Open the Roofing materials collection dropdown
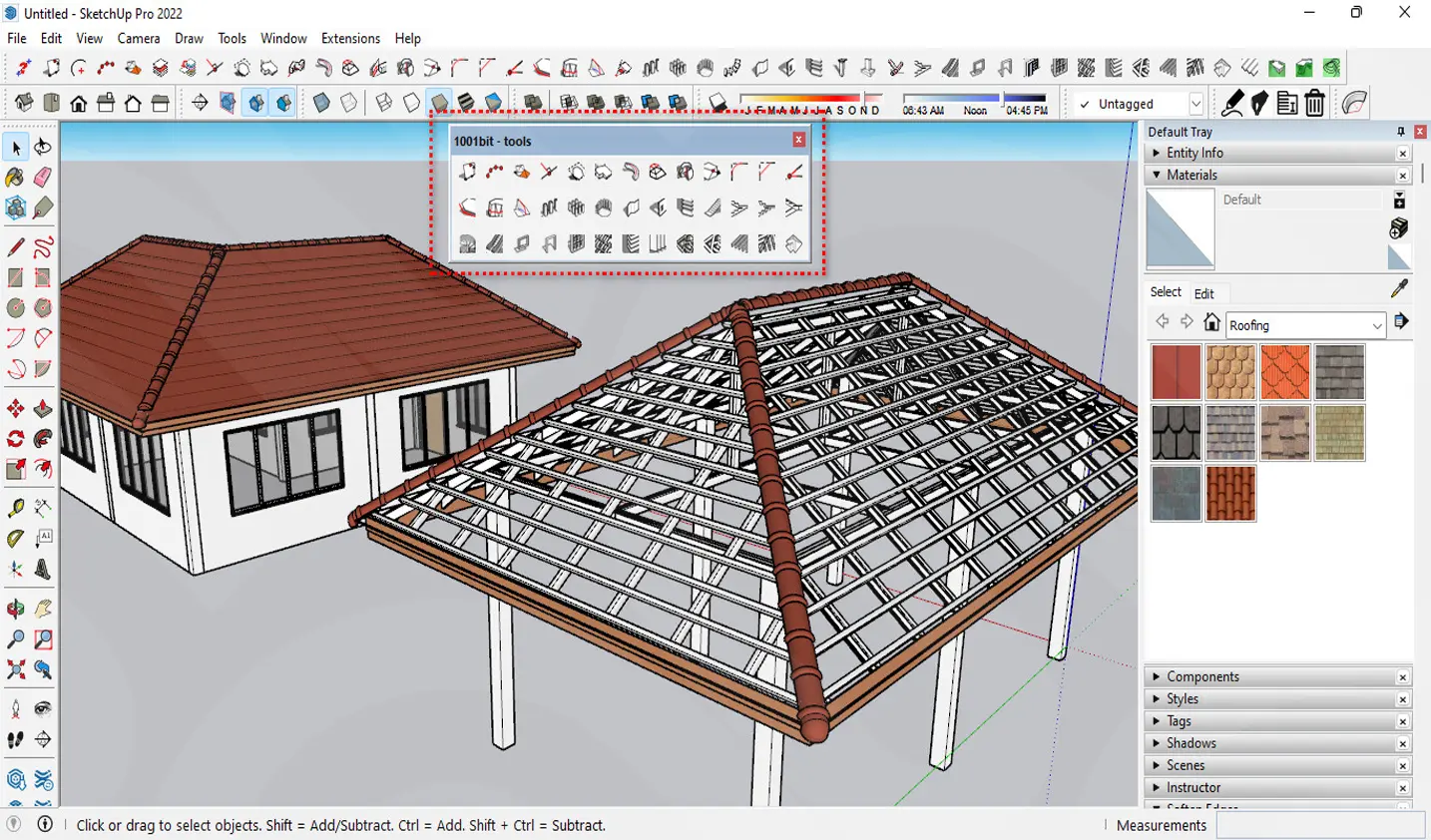This screenshot has height=840, width=1431. tap(1377, 325)
